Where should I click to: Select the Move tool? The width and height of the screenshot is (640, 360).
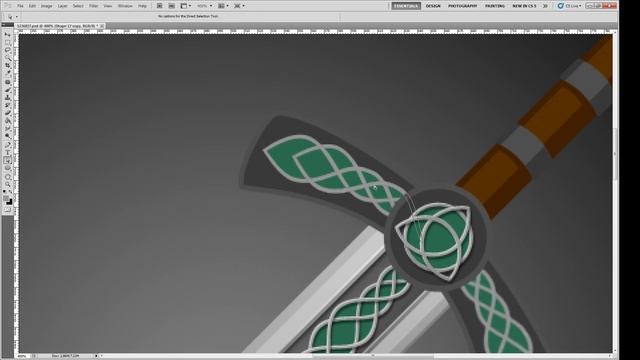tap(7, 34)
